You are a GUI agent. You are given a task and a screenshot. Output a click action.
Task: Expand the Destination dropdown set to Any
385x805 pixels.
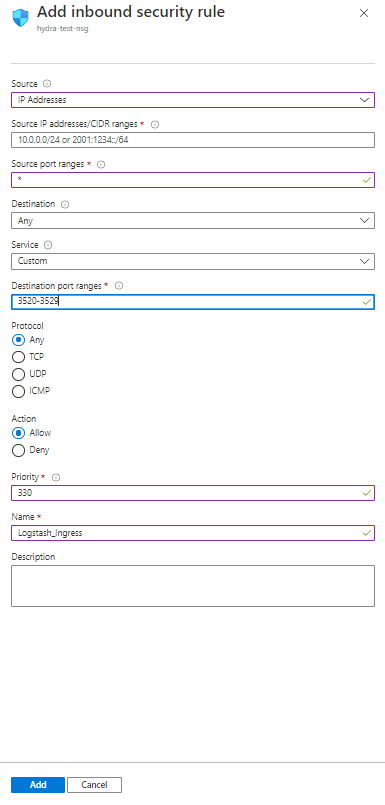(193, 221)
